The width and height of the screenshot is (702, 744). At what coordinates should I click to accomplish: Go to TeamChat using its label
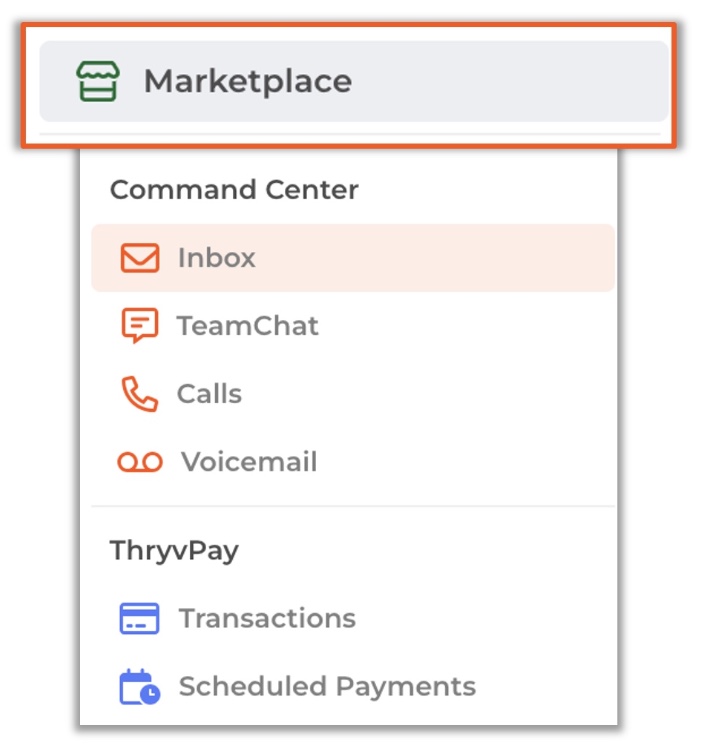click(247, 326)
